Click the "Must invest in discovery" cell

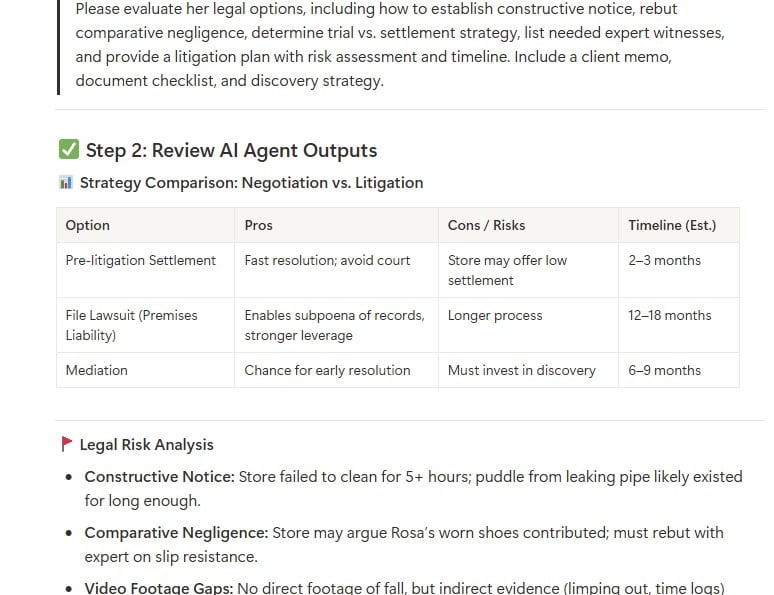pos(521,370)
